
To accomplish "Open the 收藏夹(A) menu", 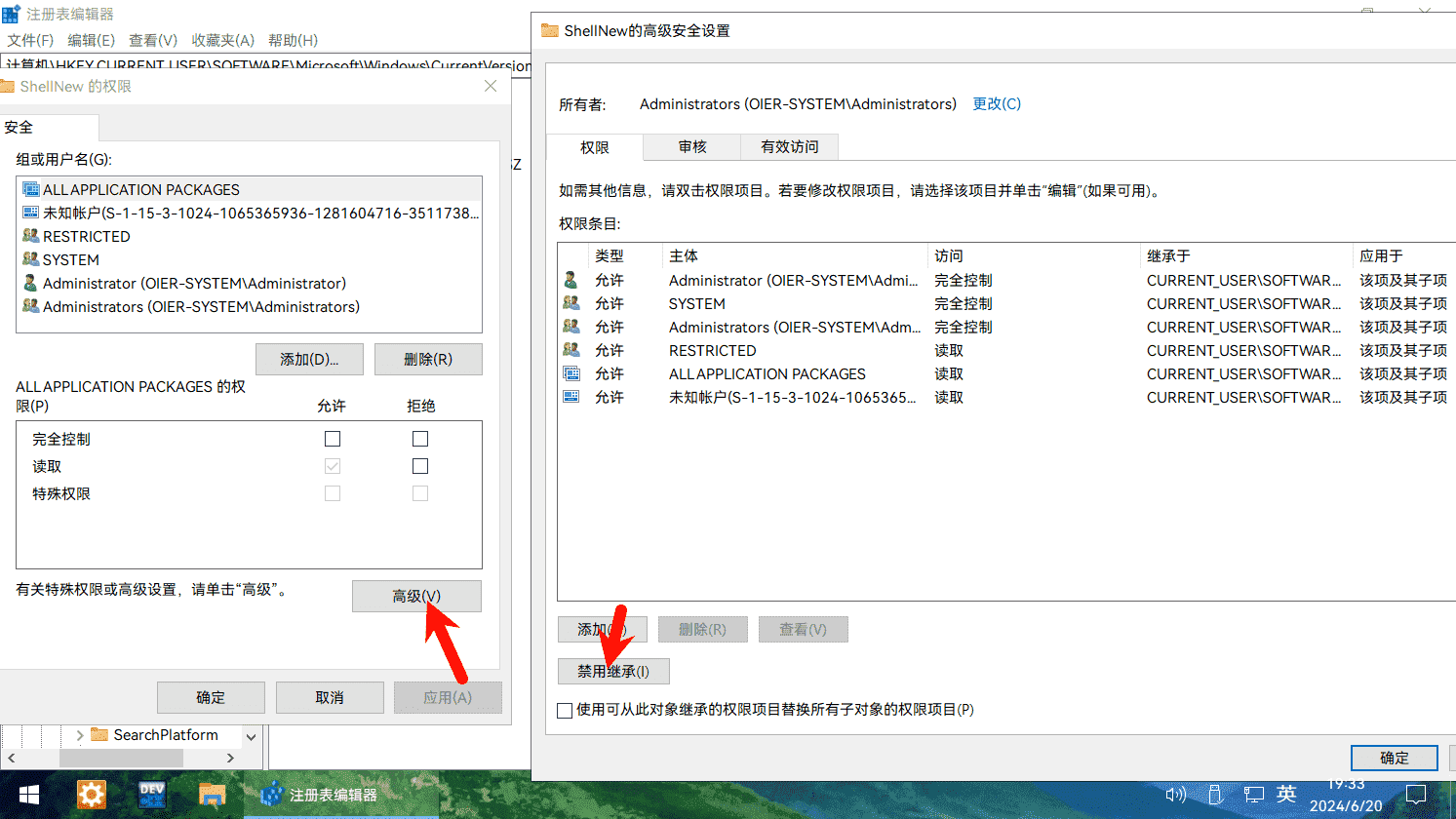I will click(222, 40).
